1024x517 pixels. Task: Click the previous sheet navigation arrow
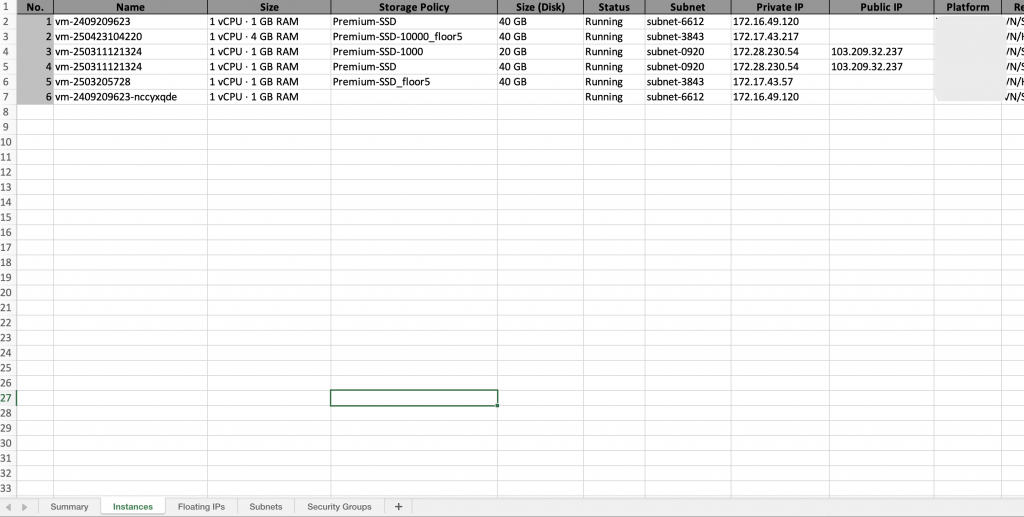(11, 507)
